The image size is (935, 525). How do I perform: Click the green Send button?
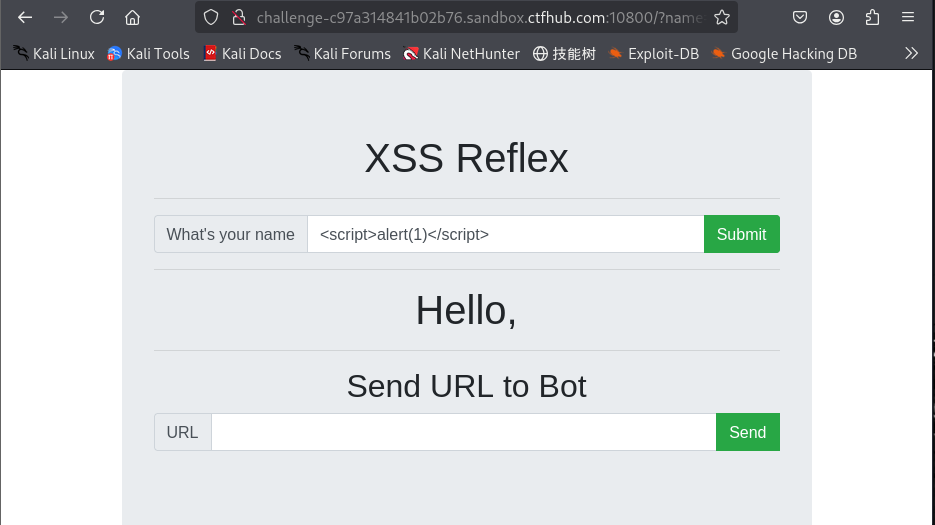(x=748, y=432)
